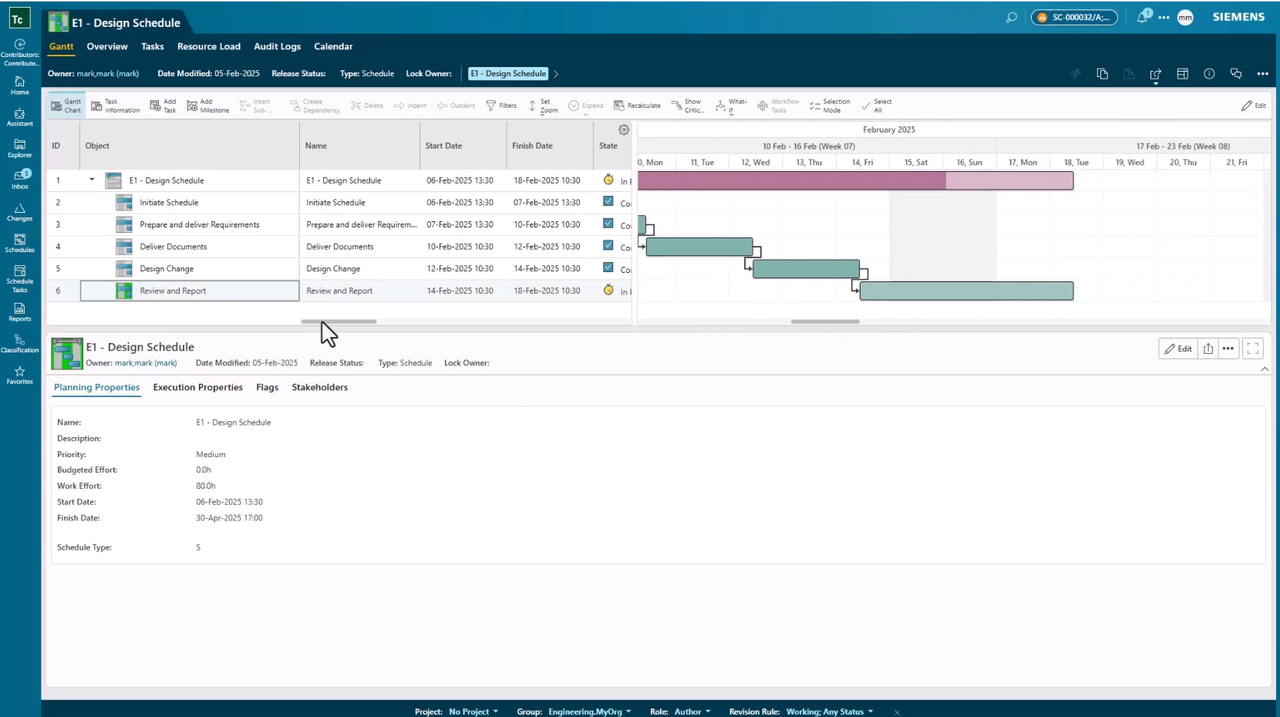Switch to the Audit Logs tab
Viewport: 1280px width, 717px height.
tap(277, 46)
